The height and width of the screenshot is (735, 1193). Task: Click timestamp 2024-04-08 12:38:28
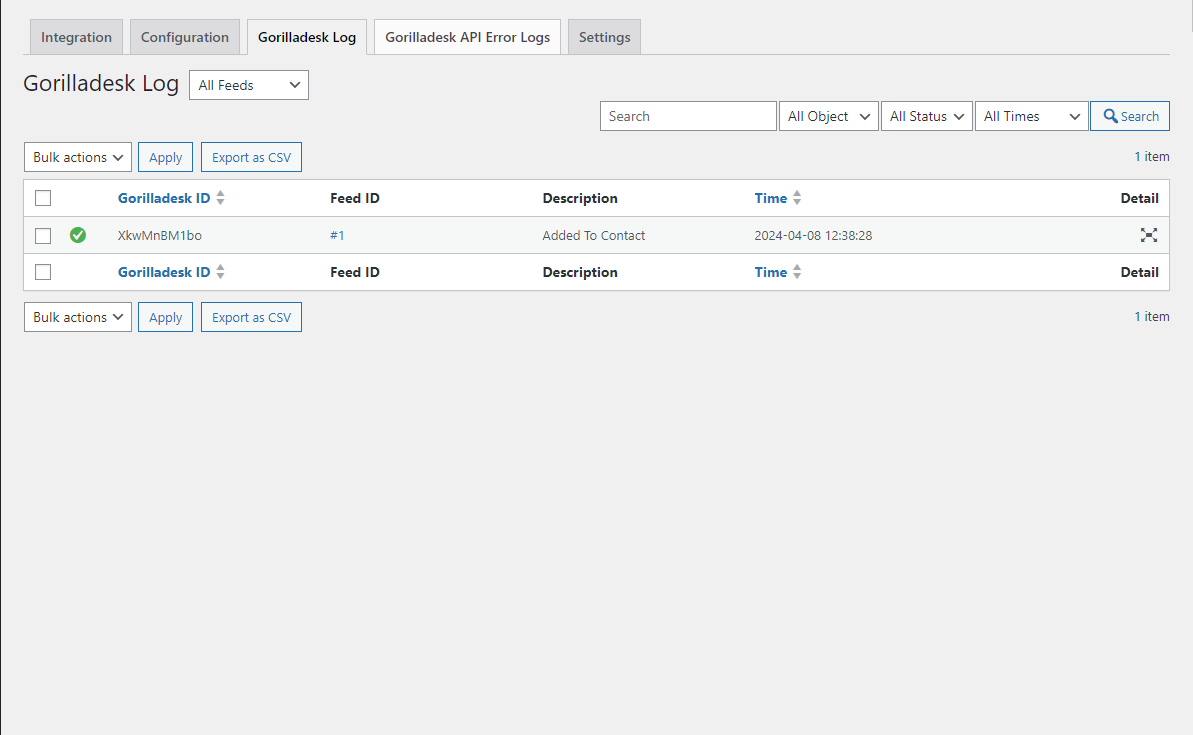813,236
